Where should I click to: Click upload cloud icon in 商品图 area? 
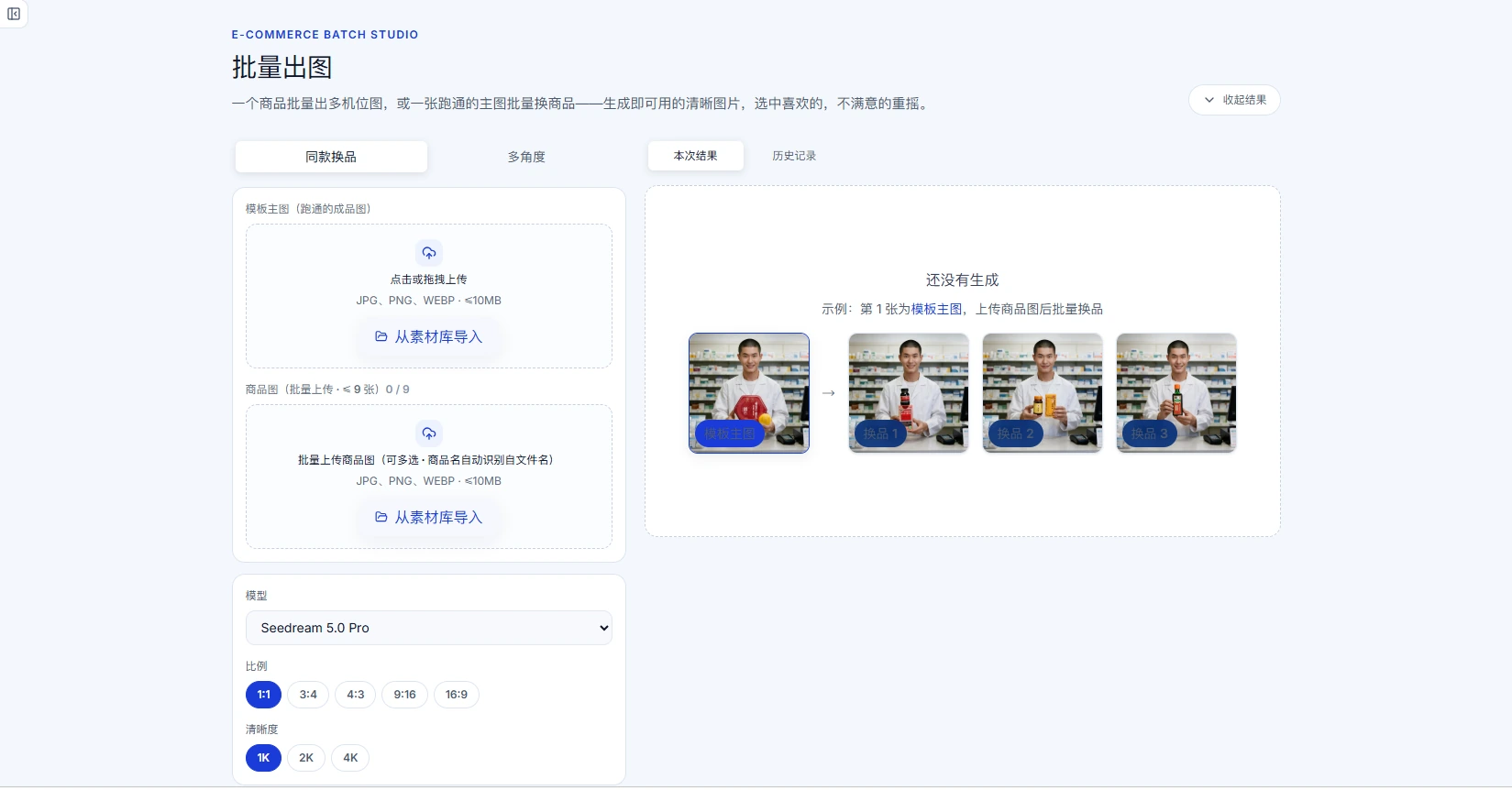pyautogui.click(x=429, y=433)
